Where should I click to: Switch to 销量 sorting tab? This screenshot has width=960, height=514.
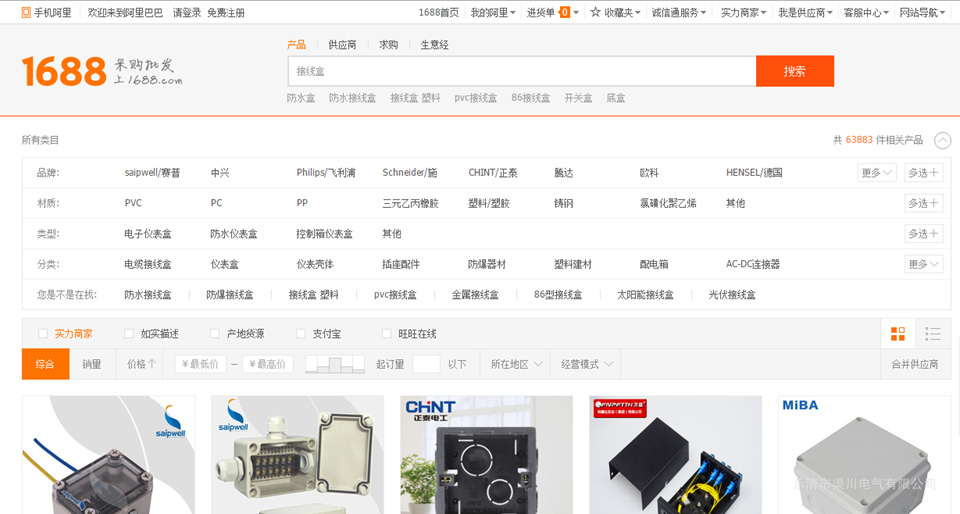pyautogui.click(x=92, y=364)
